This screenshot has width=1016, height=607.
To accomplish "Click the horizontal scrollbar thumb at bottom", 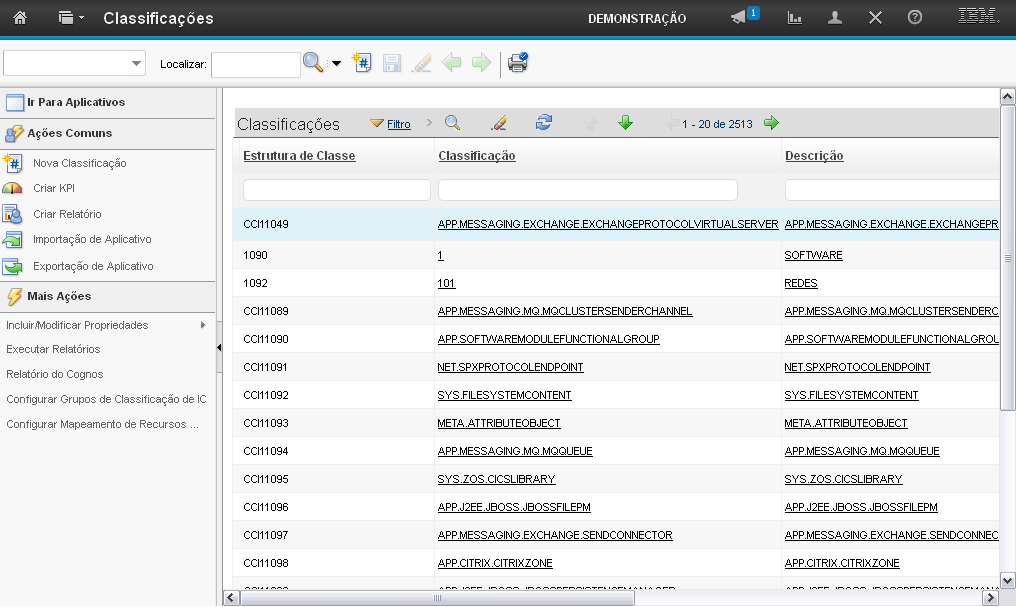I will (436, 597).
